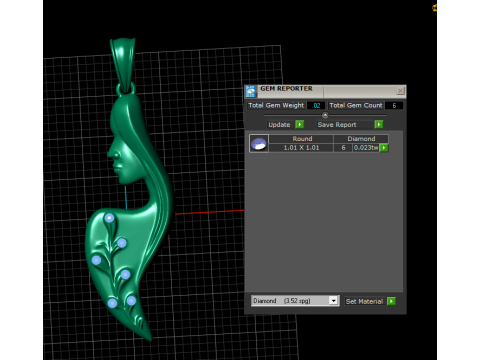Click the Round column header
The height and width of the screenshot is (360, 480).
[302, 139]
